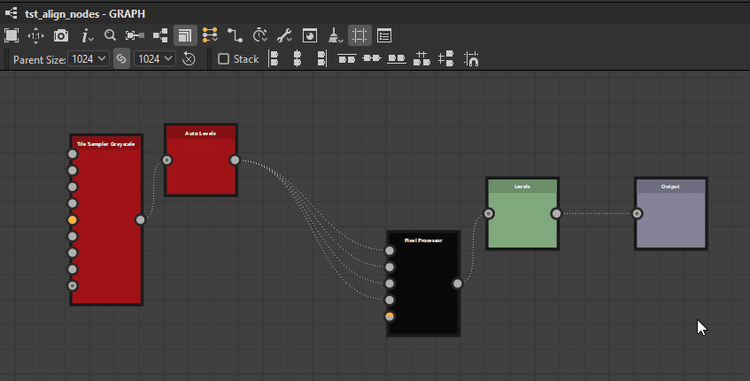Reset zoom to 1:1
This screenshot has width=750, height=381.
point(36,35)
